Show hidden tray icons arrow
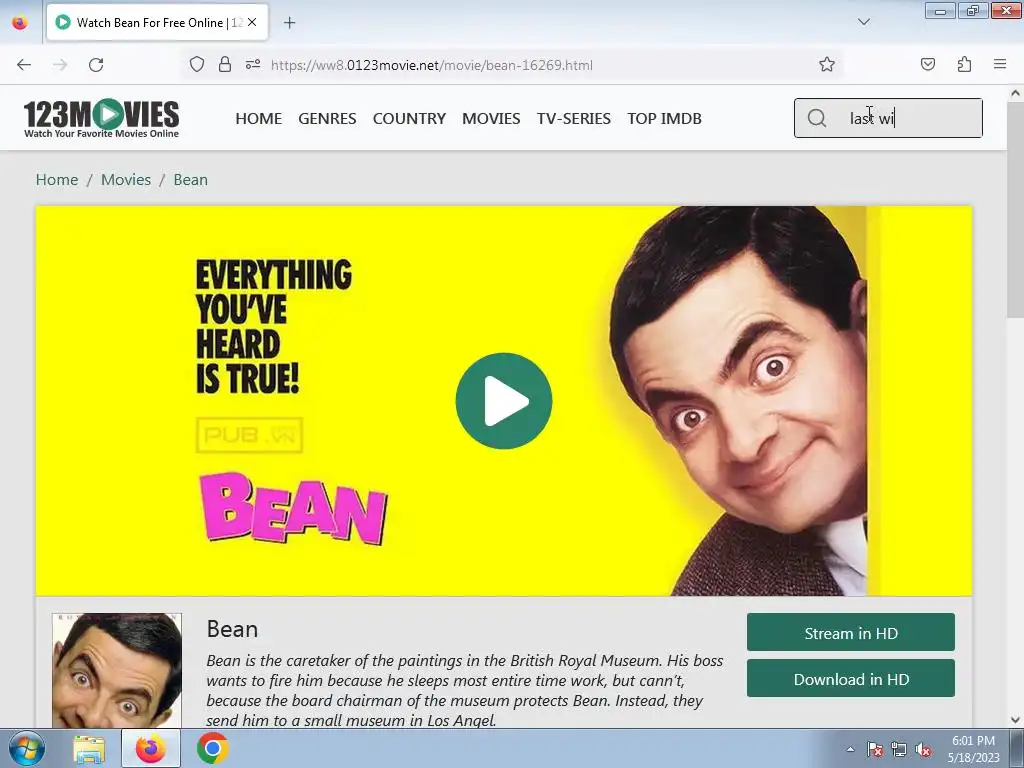The width and height of the screenshot is (1024, 768). 850,749
